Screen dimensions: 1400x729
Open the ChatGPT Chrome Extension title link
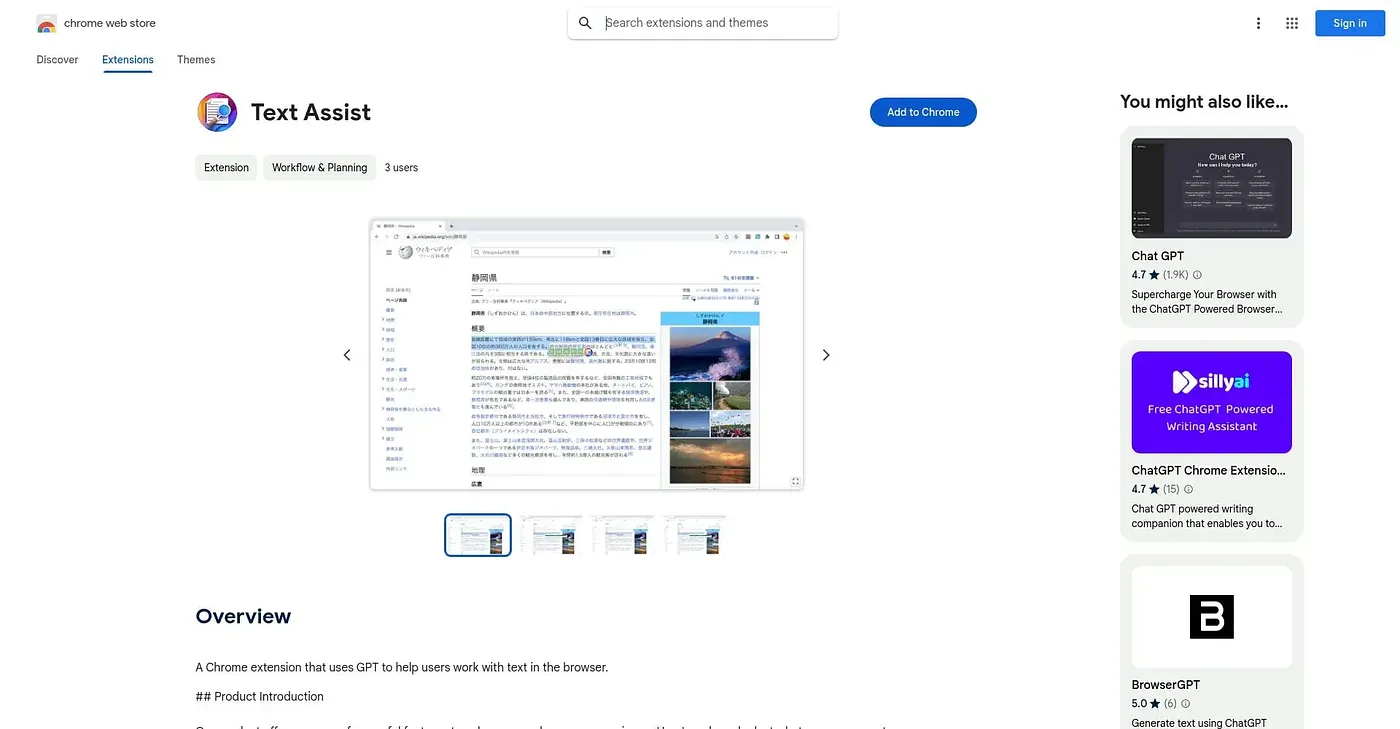pyautogui.click(x=1209, y=470)
